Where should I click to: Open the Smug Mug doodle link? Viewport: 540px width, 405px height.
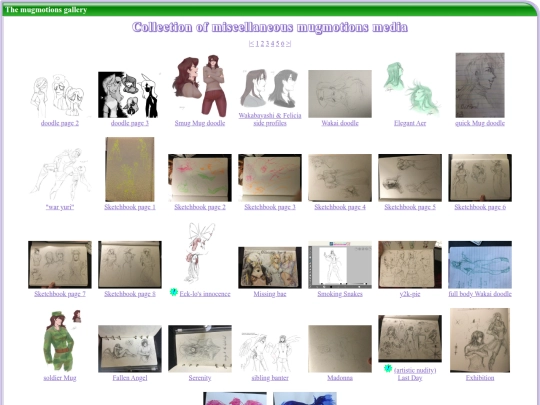(x=200, y=123)
